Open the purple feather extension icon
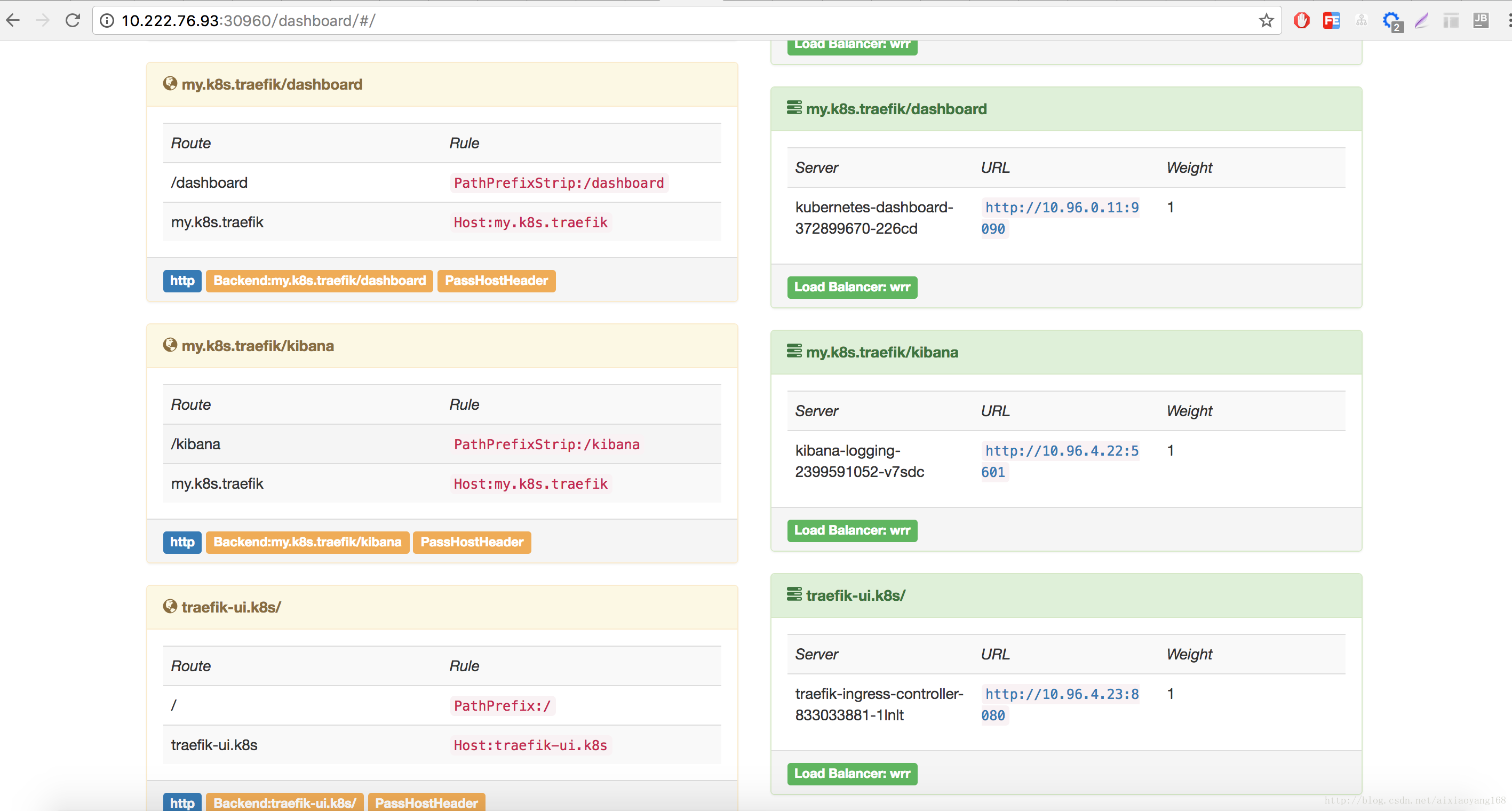This screenshot has width=1512, height=811. [x=1421, y=20]
